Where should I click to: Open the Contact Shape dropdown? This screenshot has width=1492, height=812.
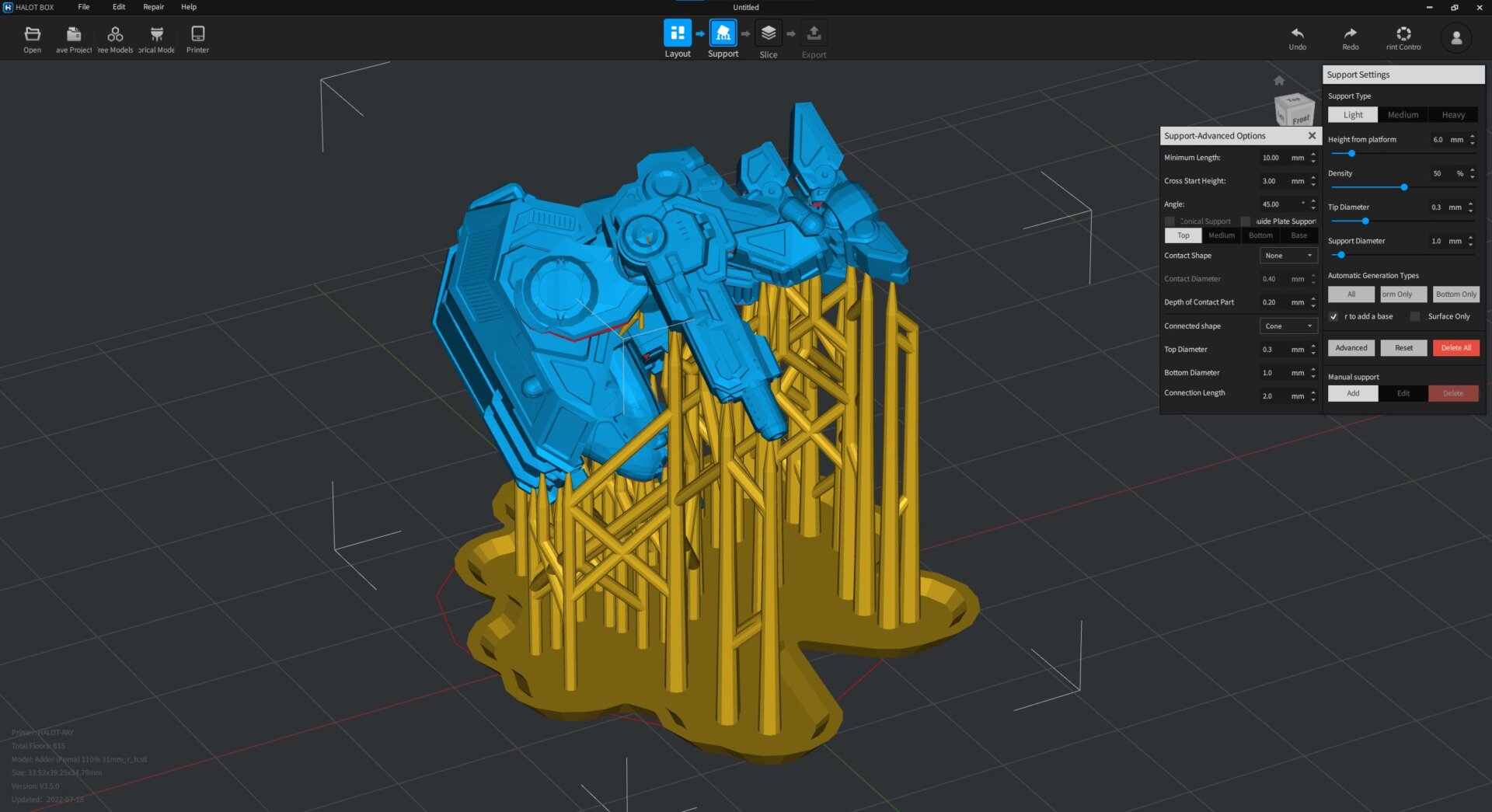click(1288, 256)
